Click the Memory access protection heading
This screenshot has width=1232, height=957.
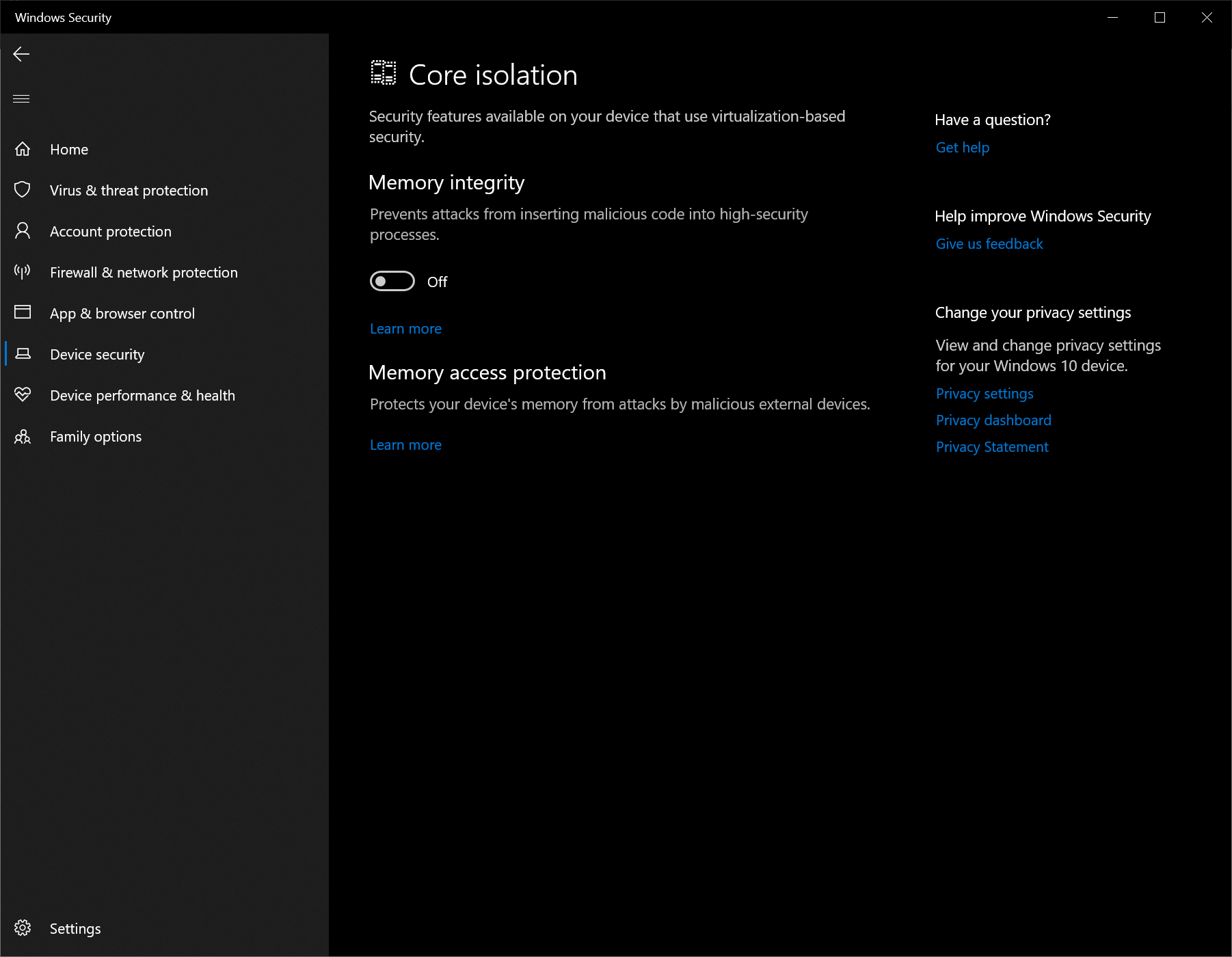487,373
